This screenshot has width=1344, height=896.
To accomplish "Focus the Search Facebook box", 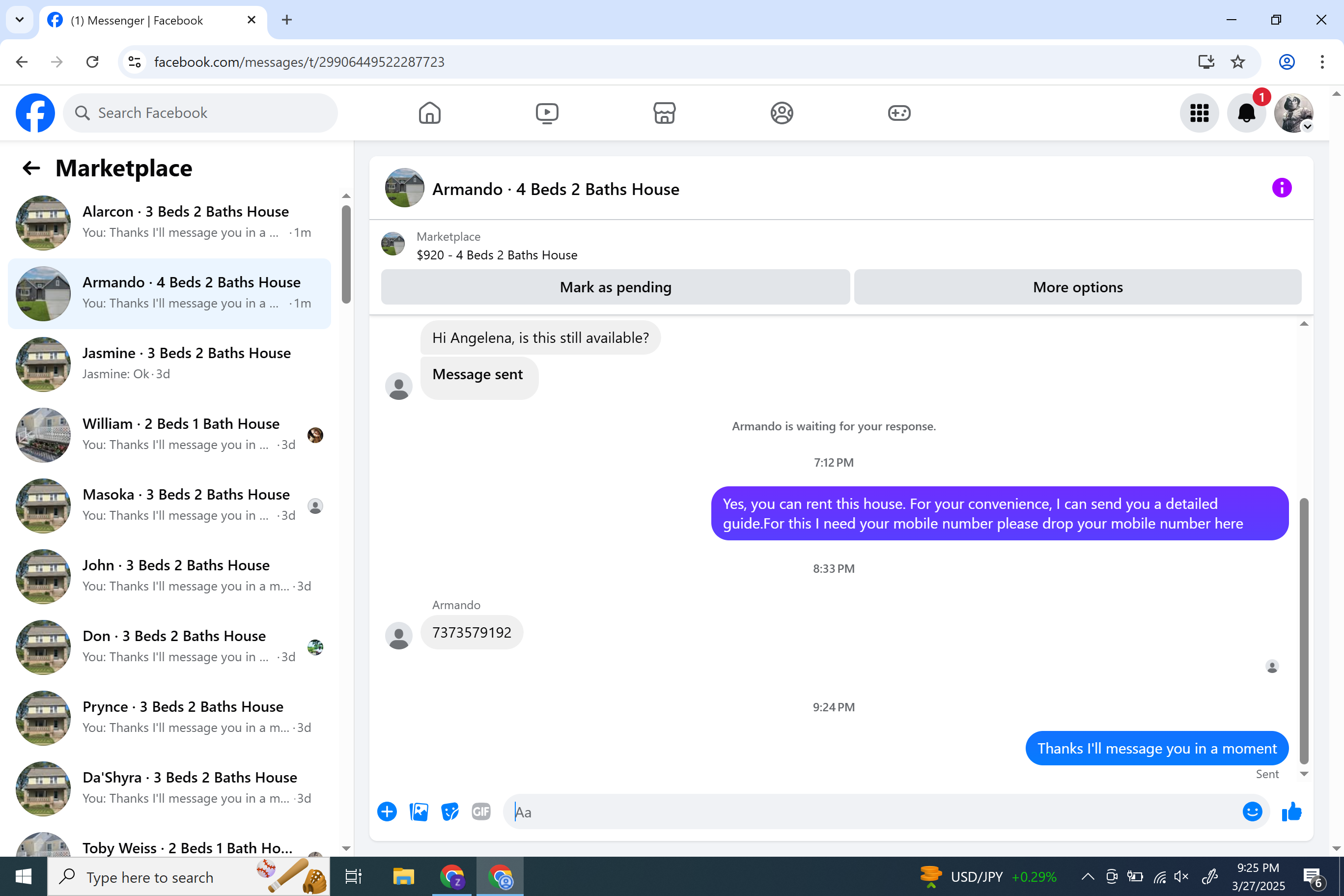I will point(200,112).
